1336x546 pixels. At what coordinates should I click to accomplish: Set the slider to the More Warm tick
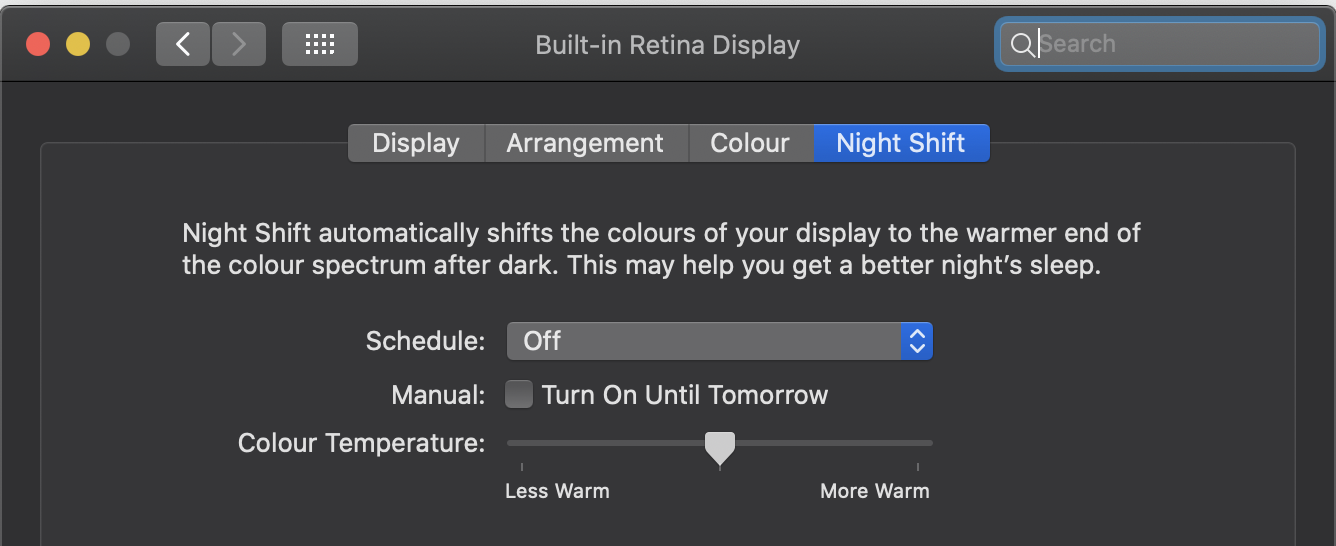(918, 443)
